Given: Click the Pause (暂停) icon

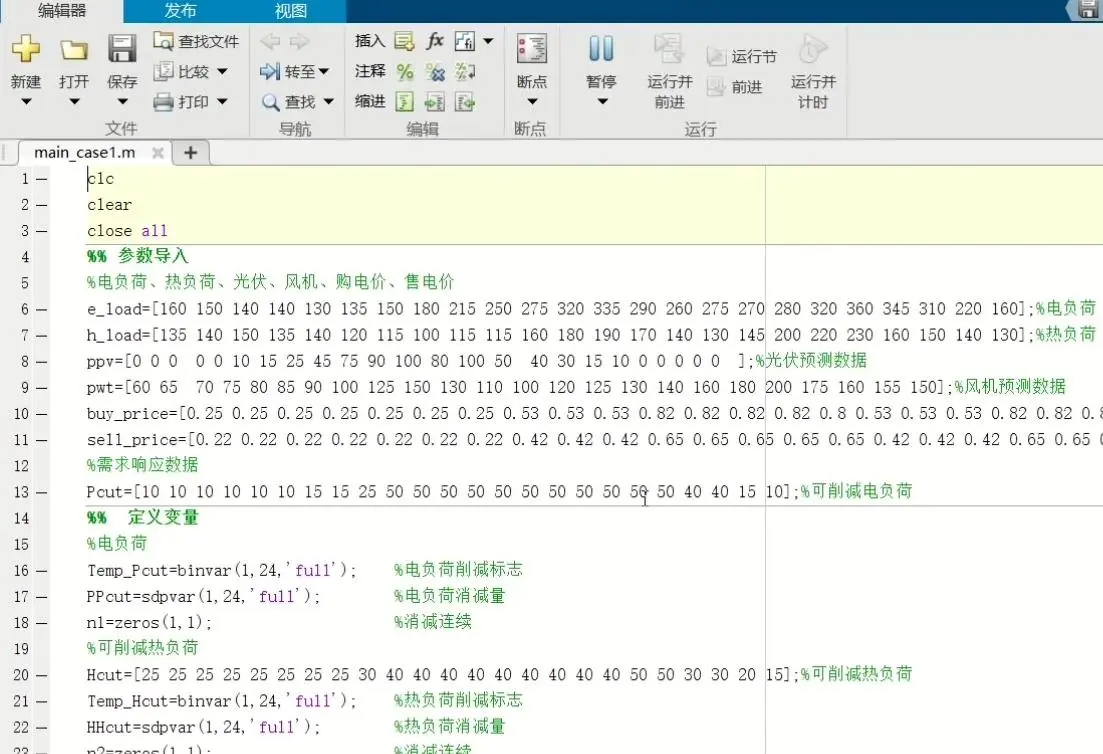Looking at the screenshot, I should [x=601, y=49].
